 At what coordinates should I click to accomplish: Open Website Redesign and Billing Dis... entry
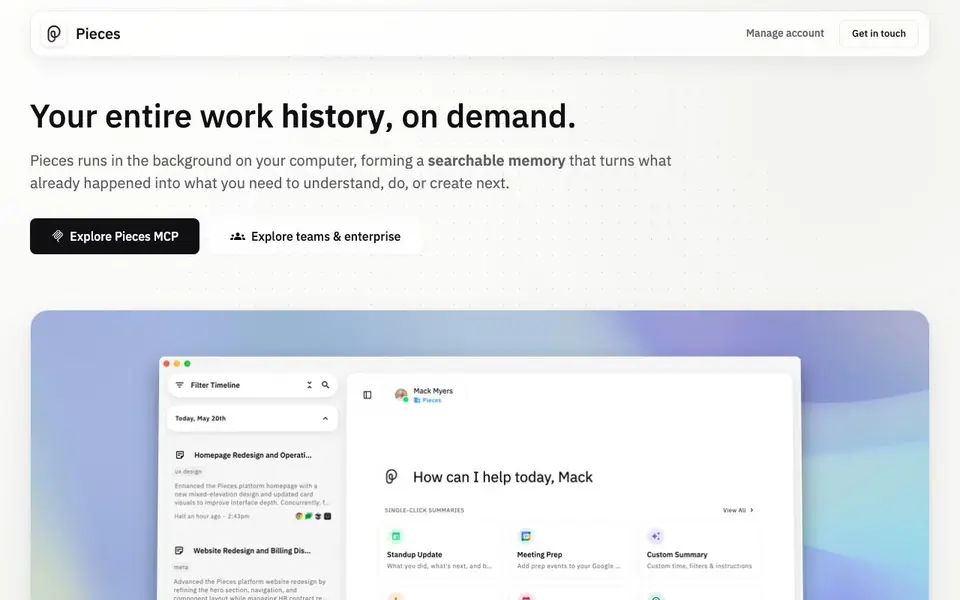tap(252, 550)
